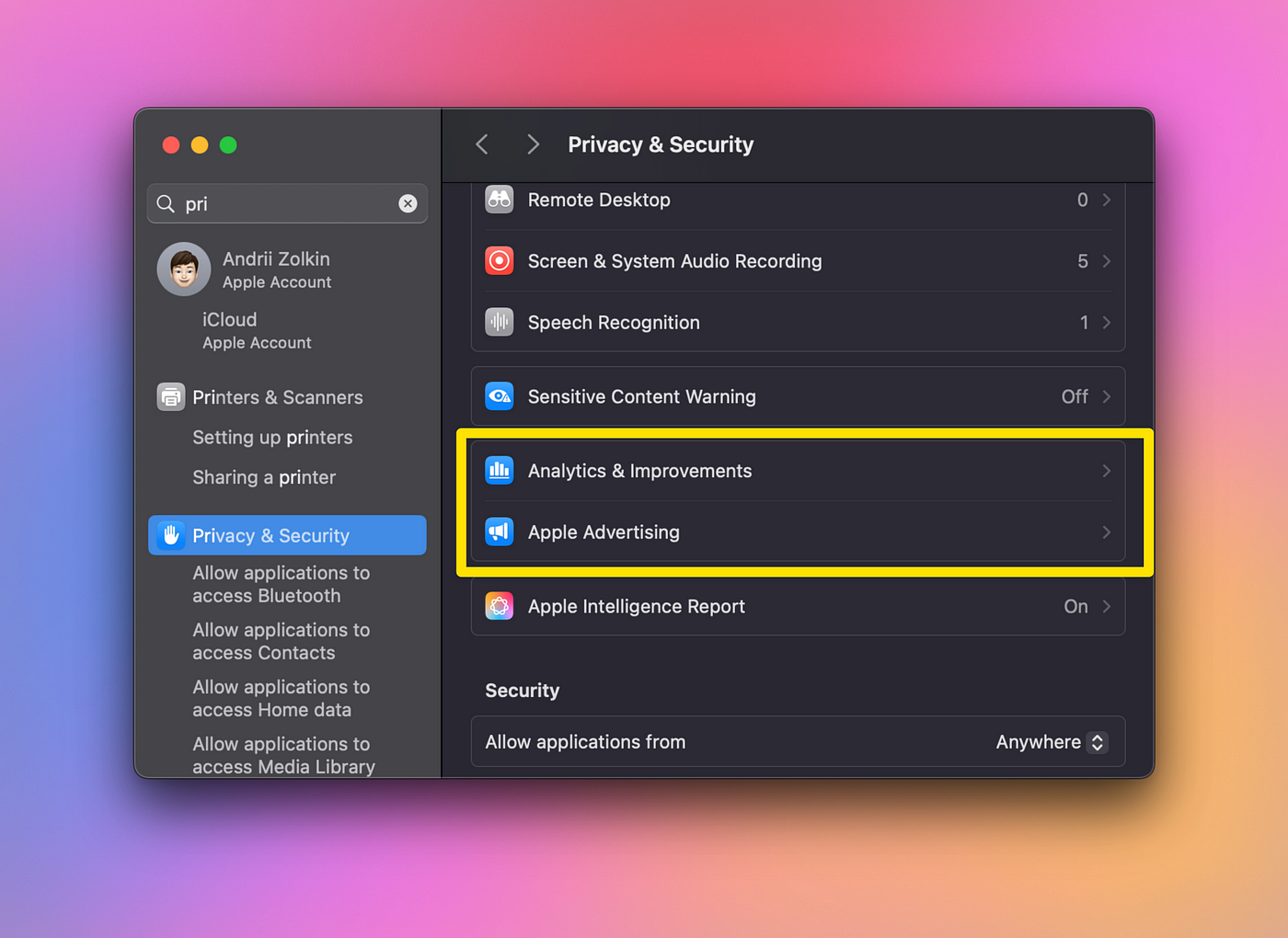
Task: Click the Apple Intelligence Report icon
Action: coord(500,606)
